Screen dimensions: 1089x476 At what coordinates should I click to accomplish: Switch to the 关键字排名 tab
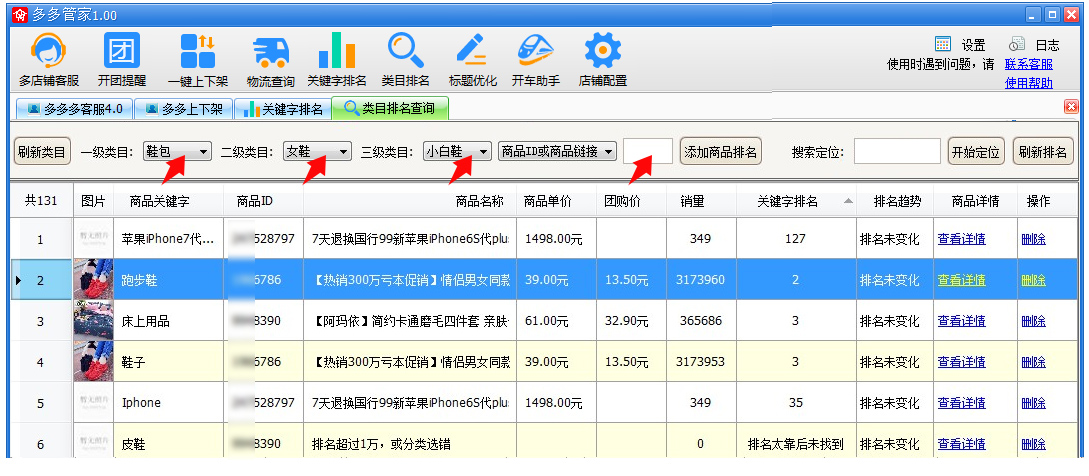coord(283,109)
